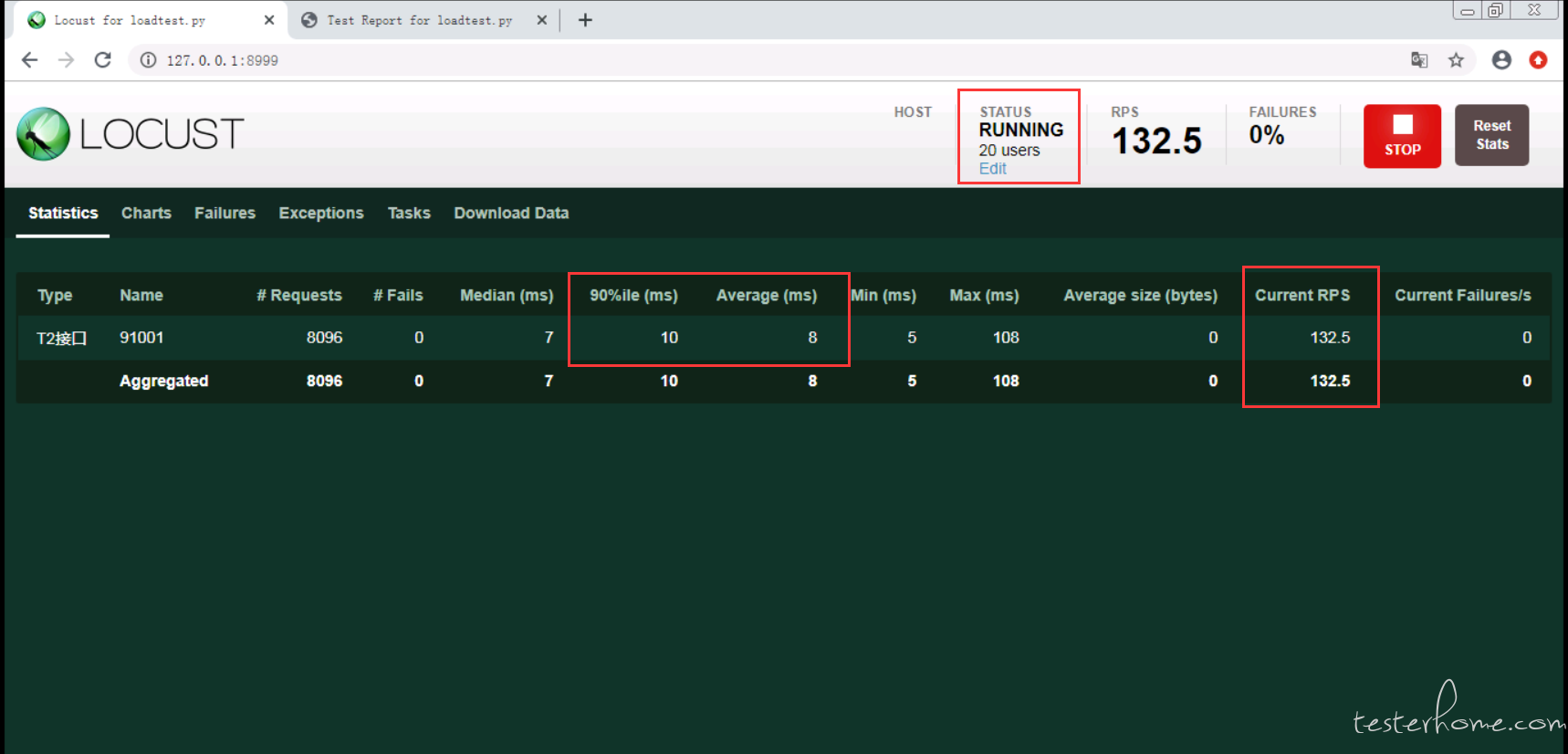1568x754 pixels.
Task: Sort by the Type column header
Action: [x=55, y=295]
